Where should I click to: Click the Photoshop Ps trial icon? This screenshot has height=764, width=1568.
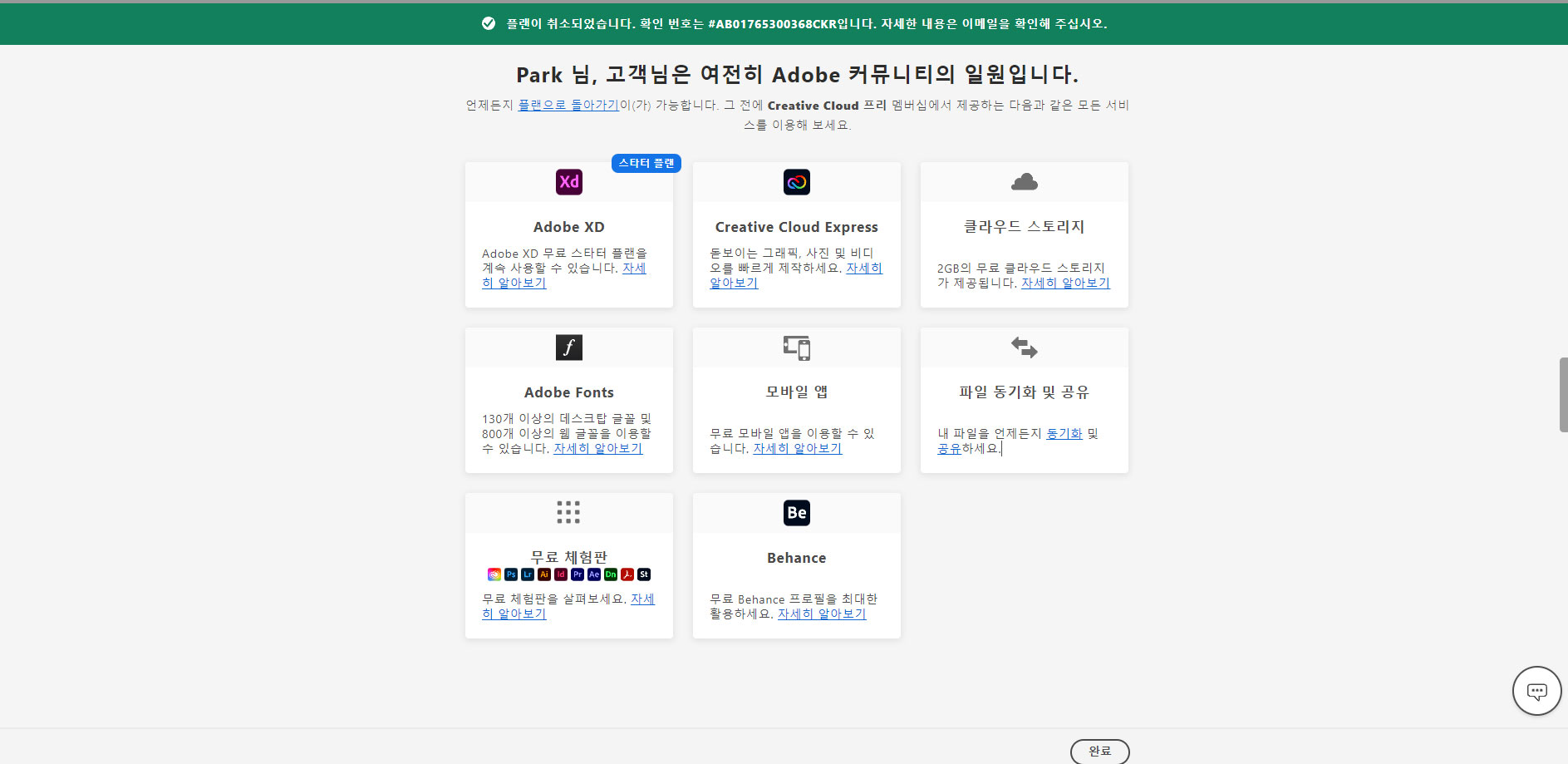tap(511, 574)
